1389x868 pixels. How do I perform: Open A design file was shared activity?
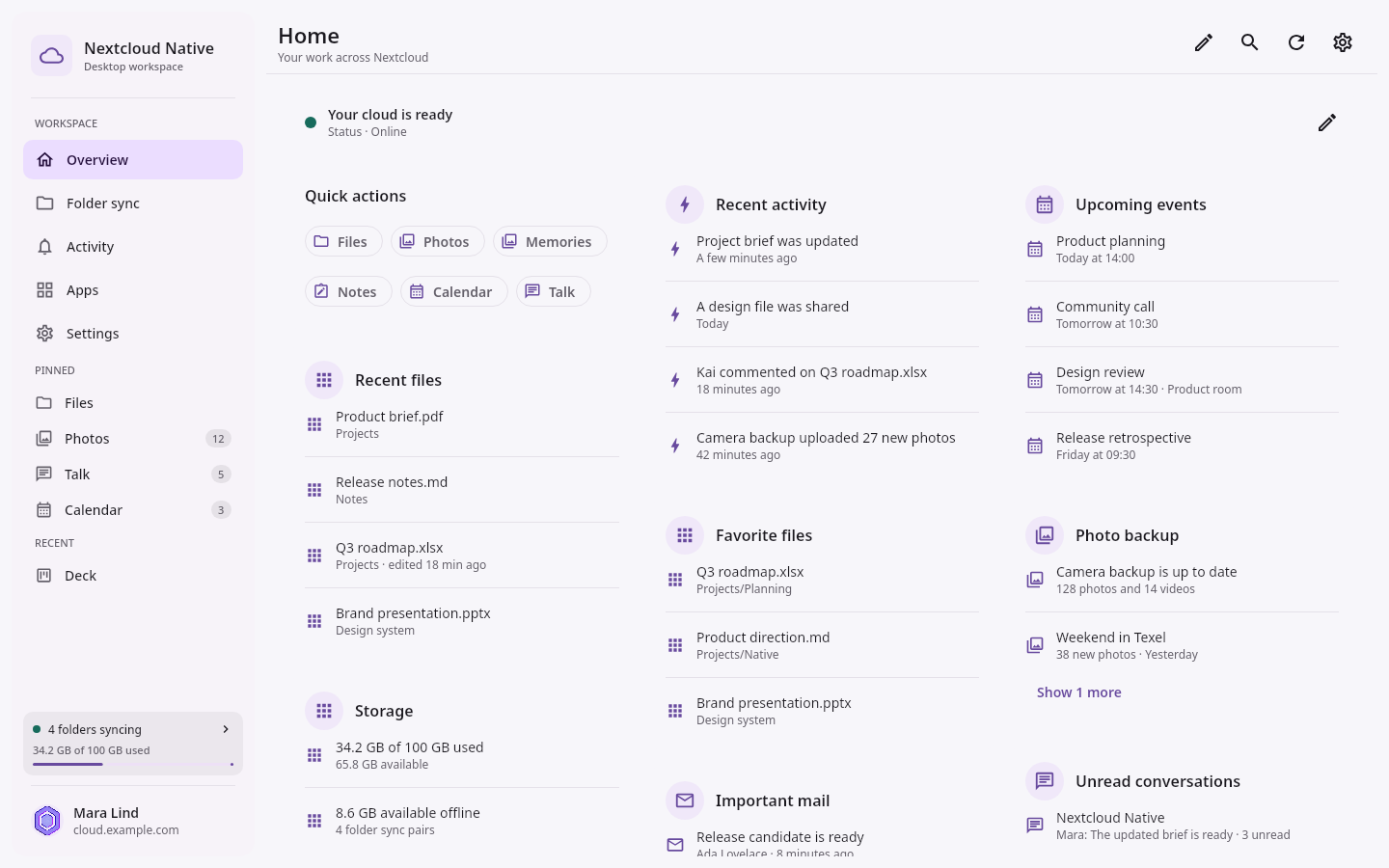click(x=822, y=314)
